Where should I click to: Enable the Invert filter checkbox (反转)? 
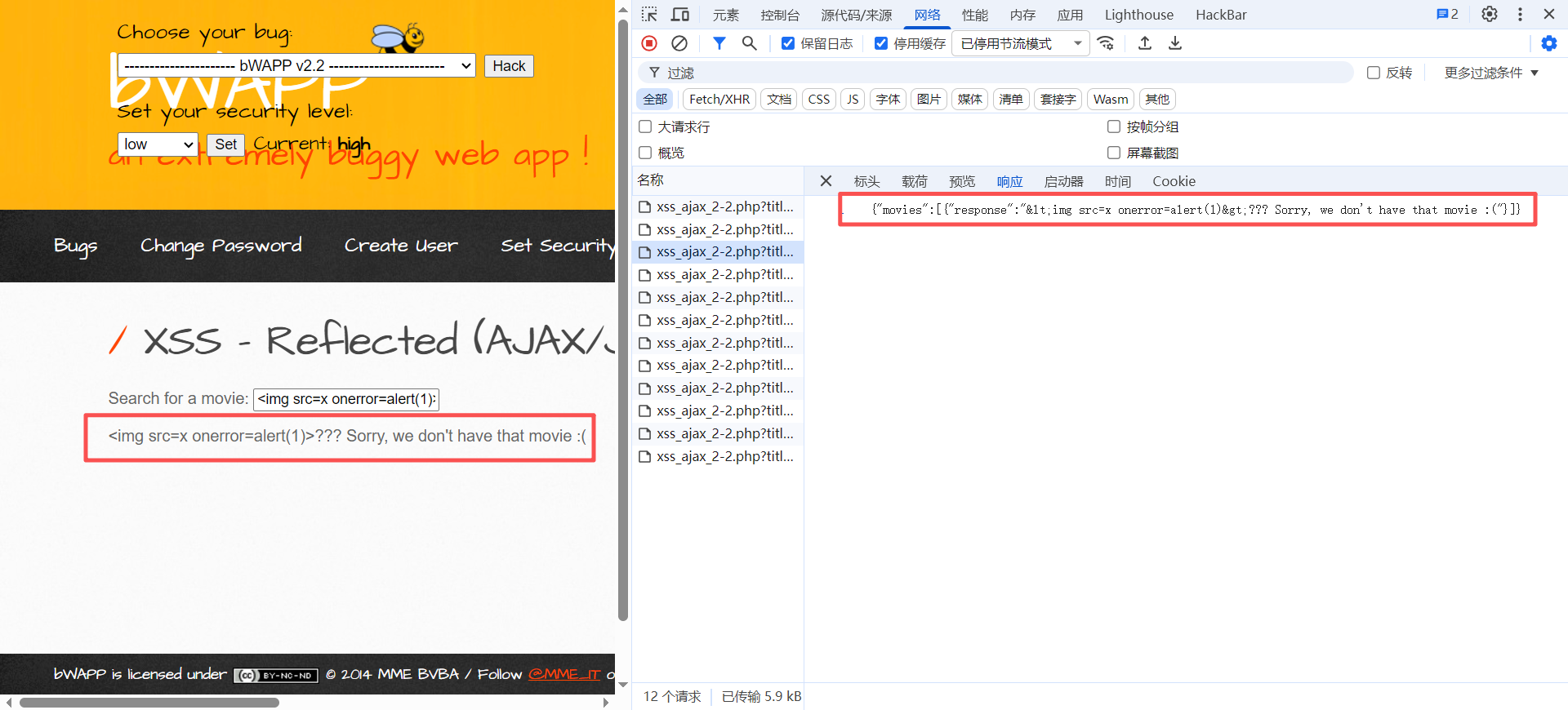point(1374,73)
